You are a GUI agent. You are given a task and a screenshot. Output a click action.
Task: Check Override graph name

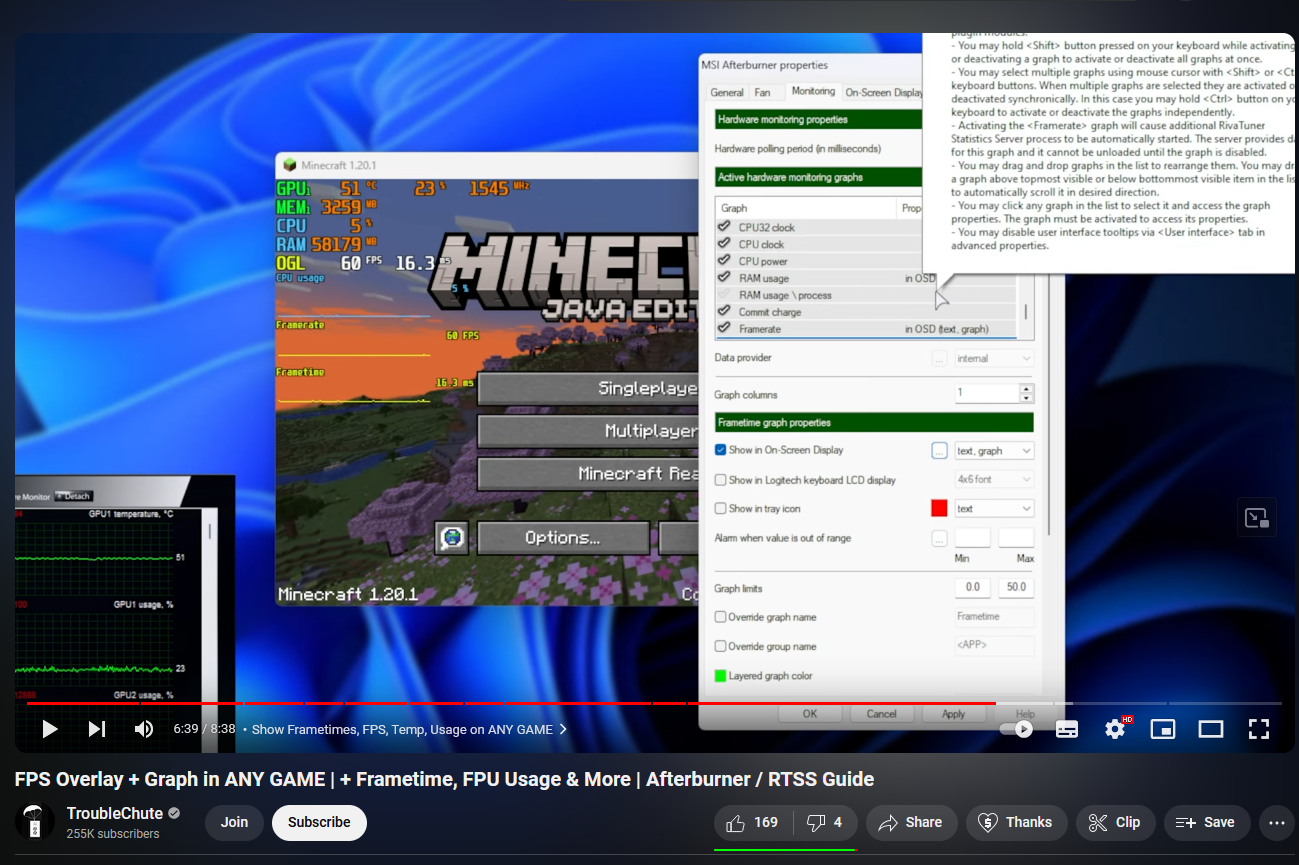click(x=721, y=617)
